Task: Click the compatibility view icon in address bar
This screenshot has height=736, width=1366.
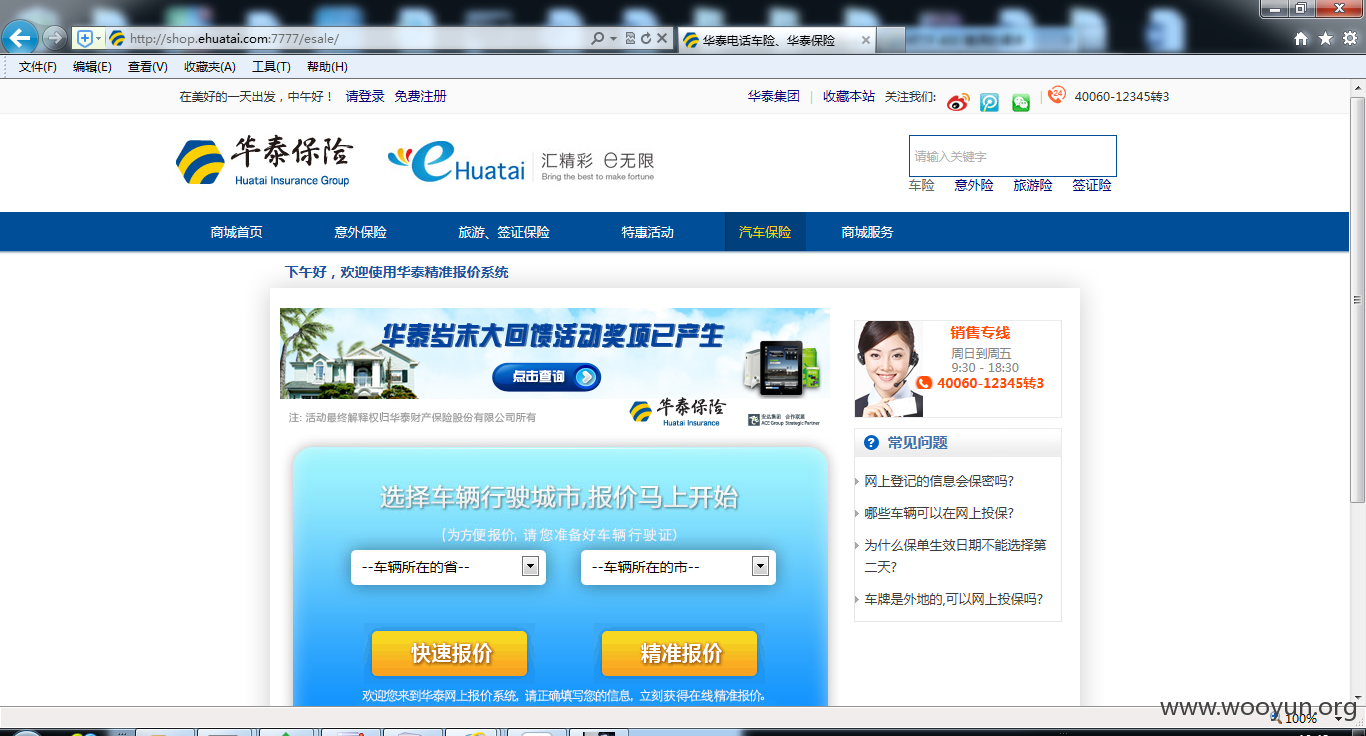Action: coord(630,38)
